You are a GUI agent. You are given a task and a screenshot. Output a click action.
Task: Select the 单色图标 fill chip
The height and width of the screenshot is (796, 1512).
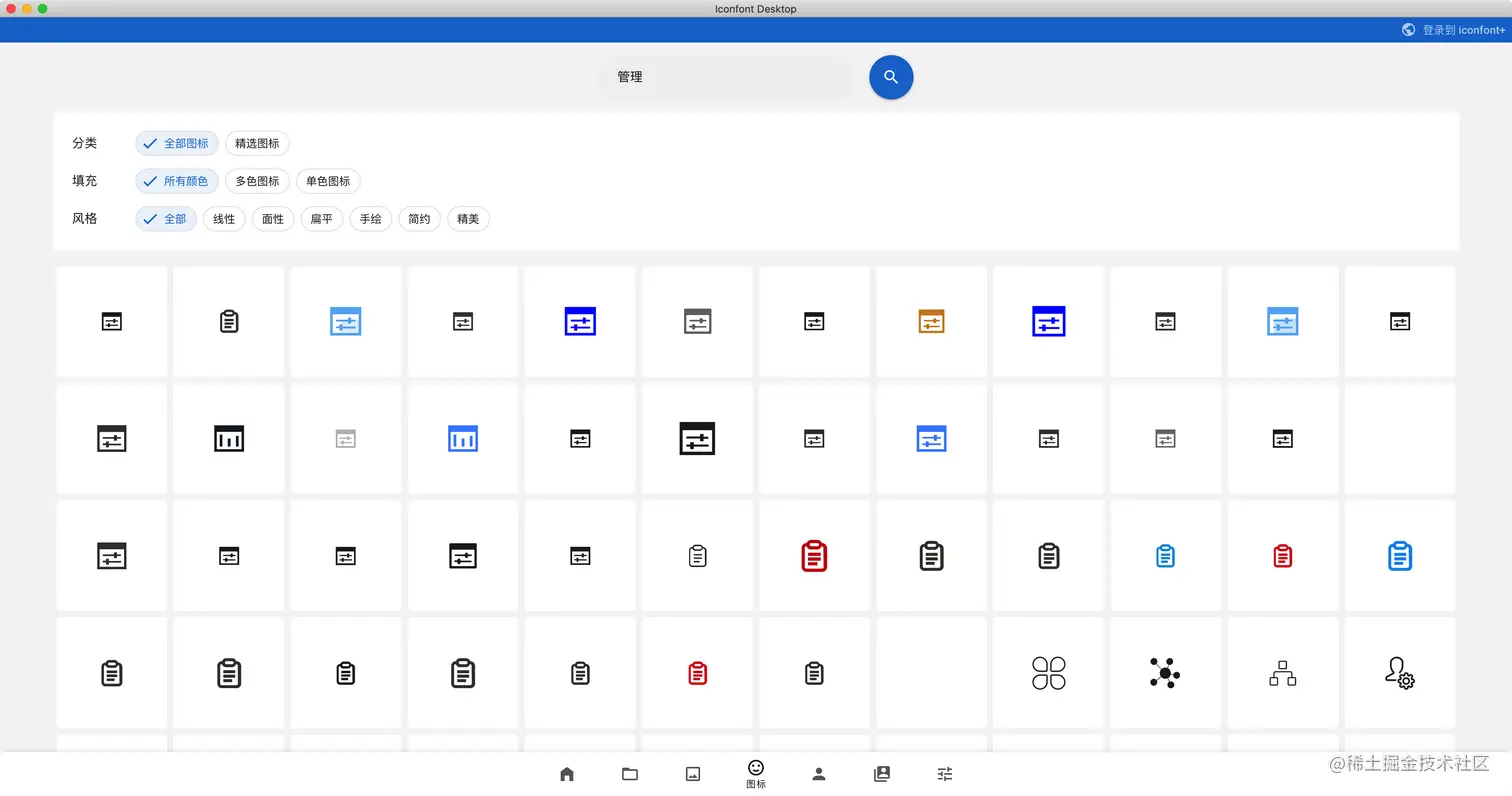tap(328, 181)
